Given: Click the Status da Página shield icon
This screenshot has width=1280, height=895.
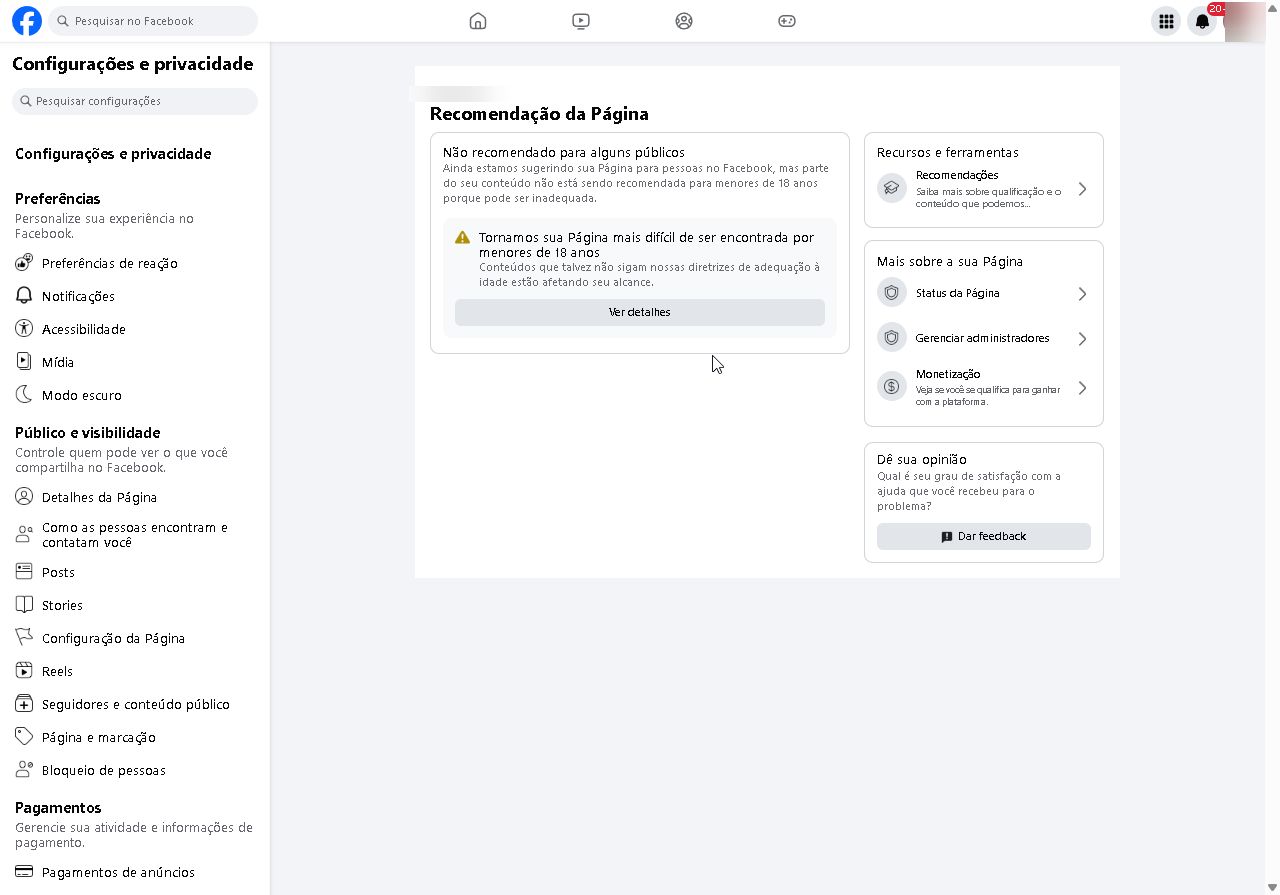Looking at the screenshot, I should (892, 293).
